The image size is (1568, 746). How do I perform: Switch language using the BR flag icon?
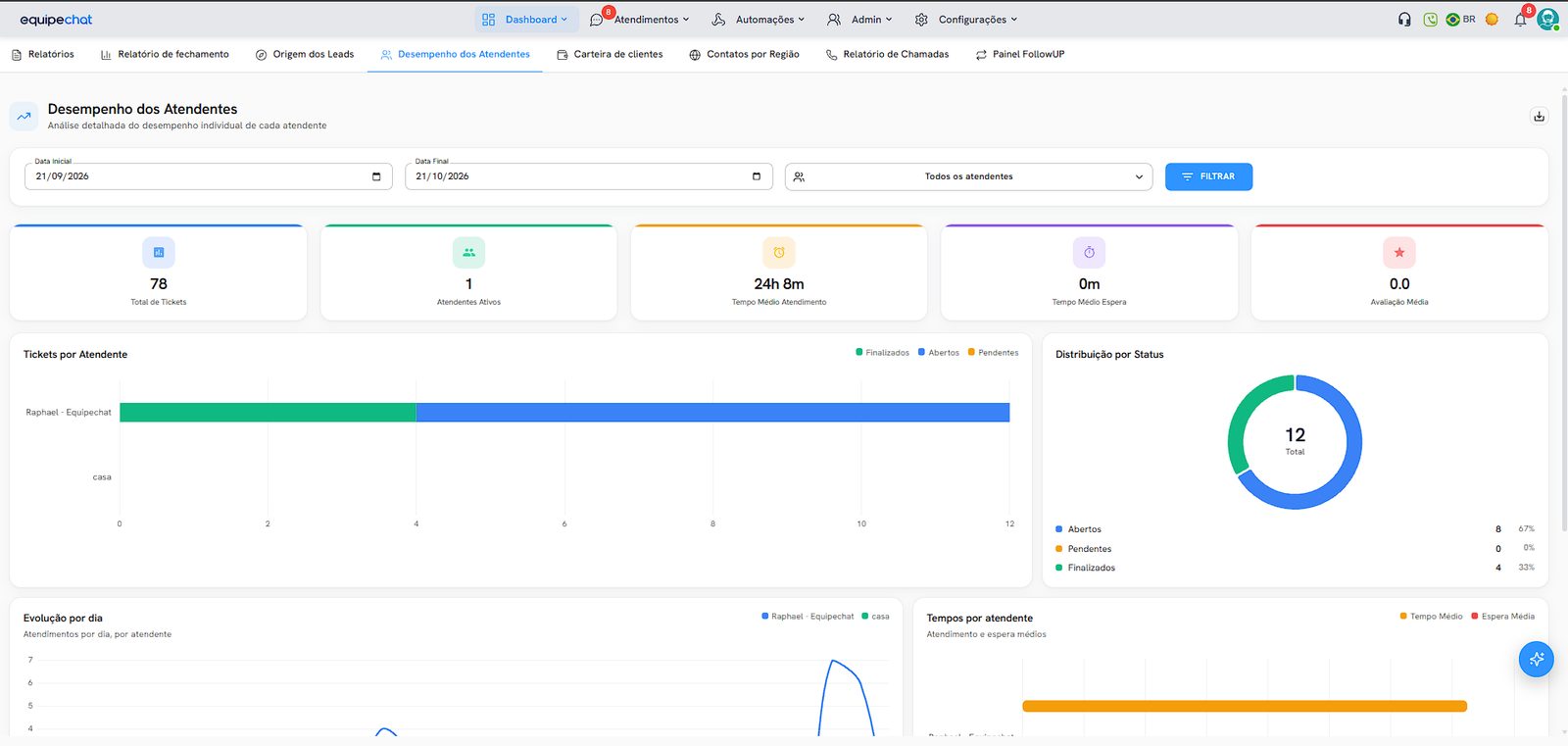tap(1452, 20)
